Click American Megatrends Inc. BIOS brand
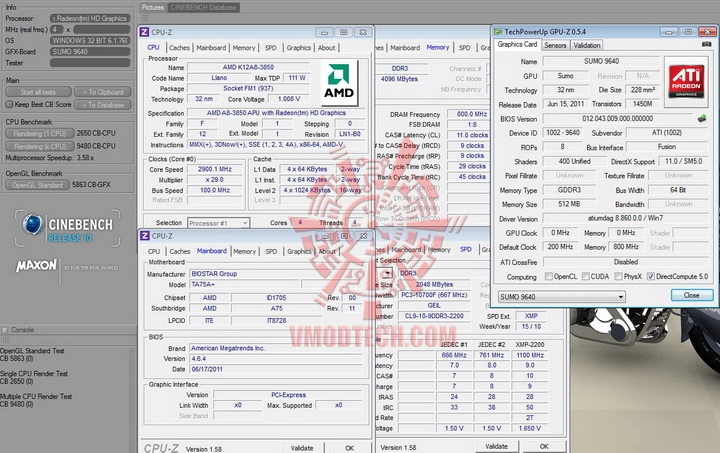 point(276,348)
